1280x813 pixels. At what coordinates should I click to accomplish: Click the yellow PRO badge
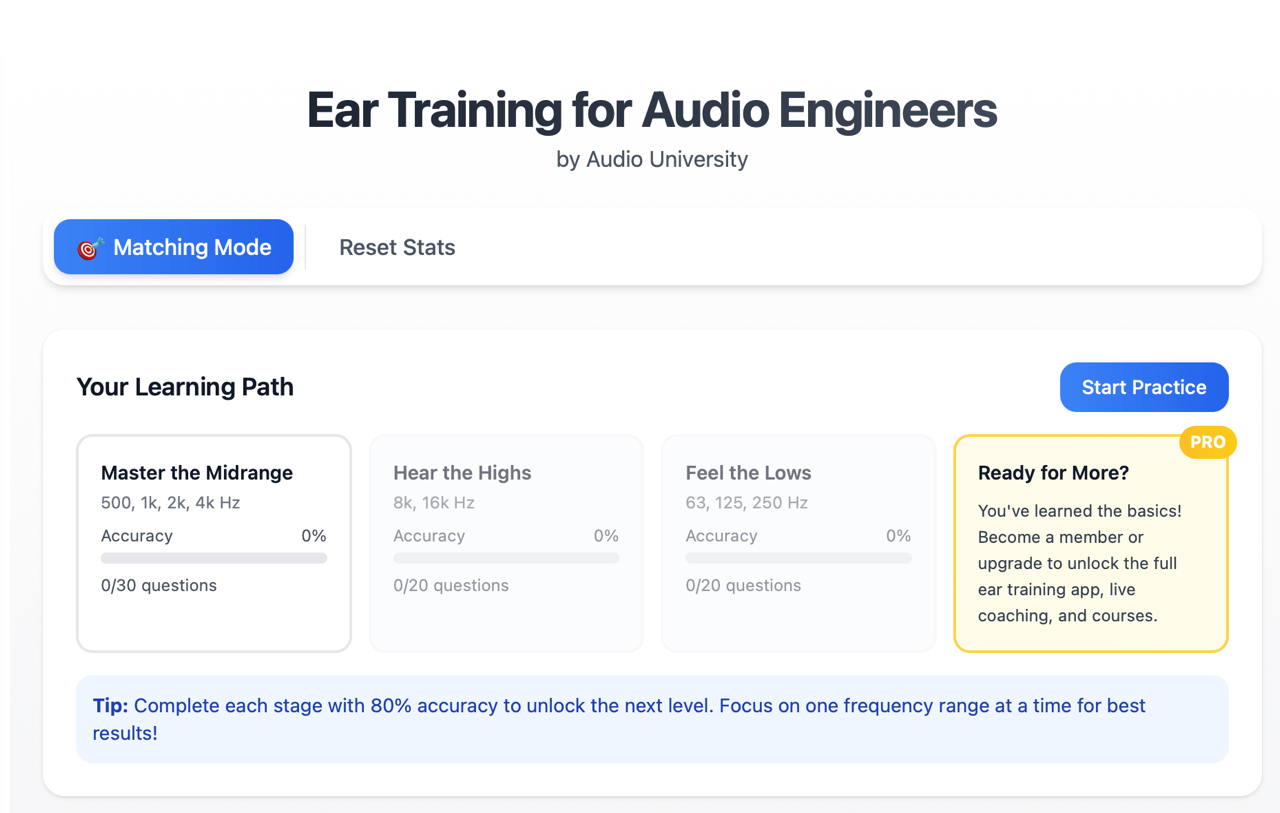click(x=1207, y=442)
